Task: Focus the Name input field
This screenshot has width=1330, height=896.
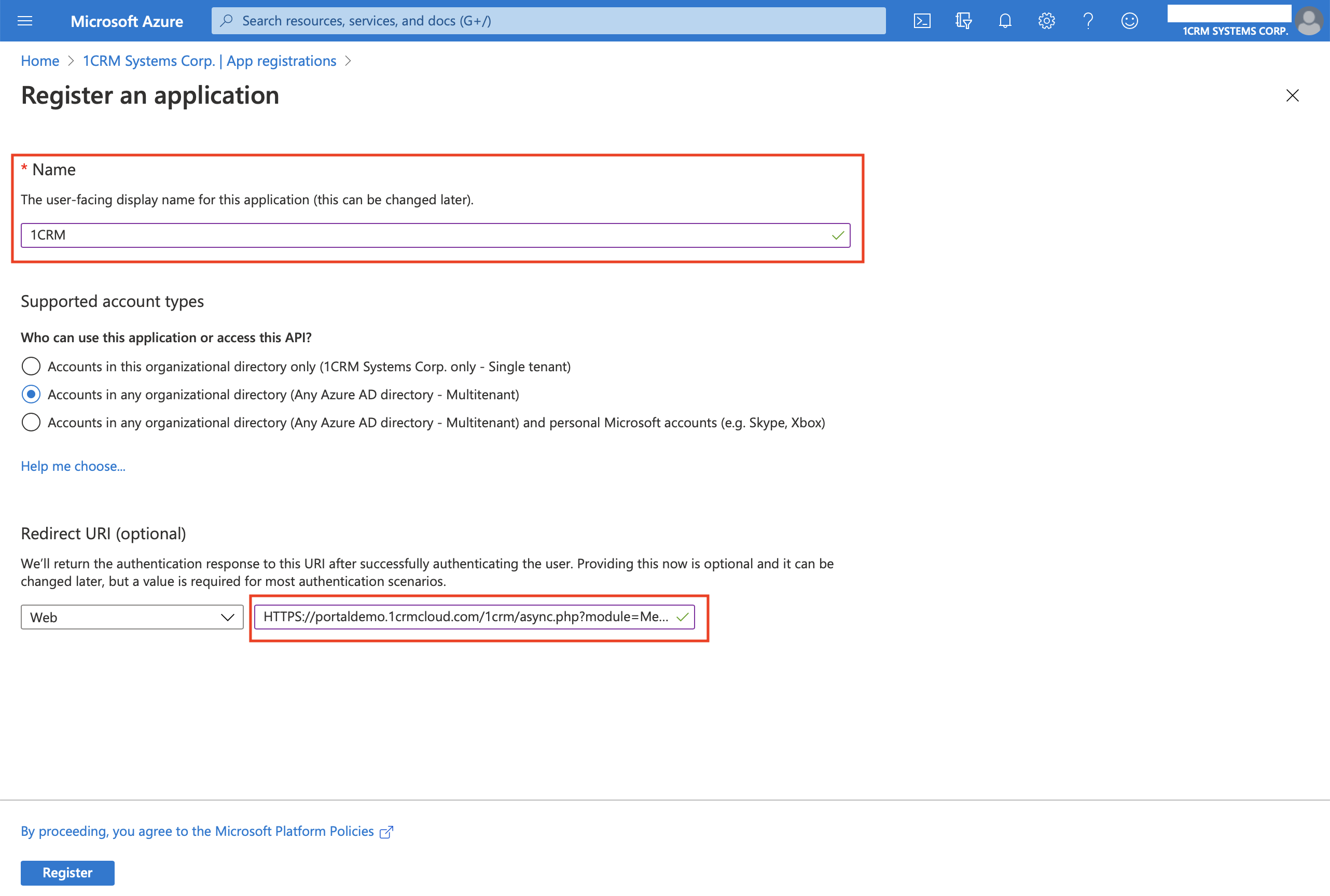Action: pyautogui.click(x=436, y=235)
